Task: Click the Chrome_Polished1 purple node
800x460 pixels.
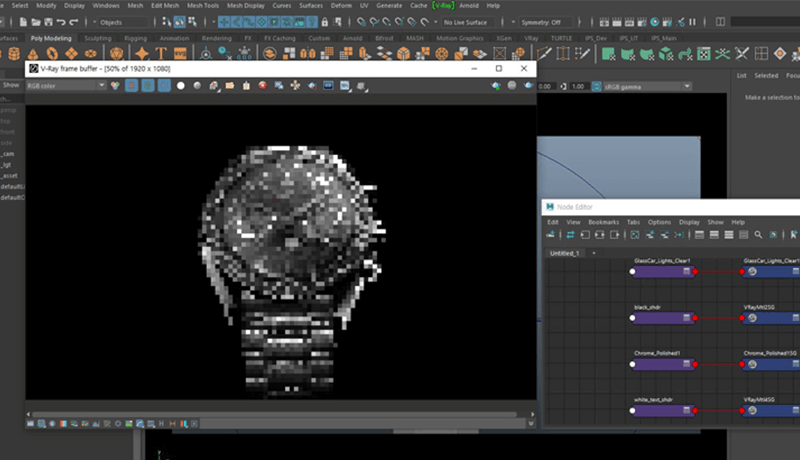Action: (x=663, y=364)
